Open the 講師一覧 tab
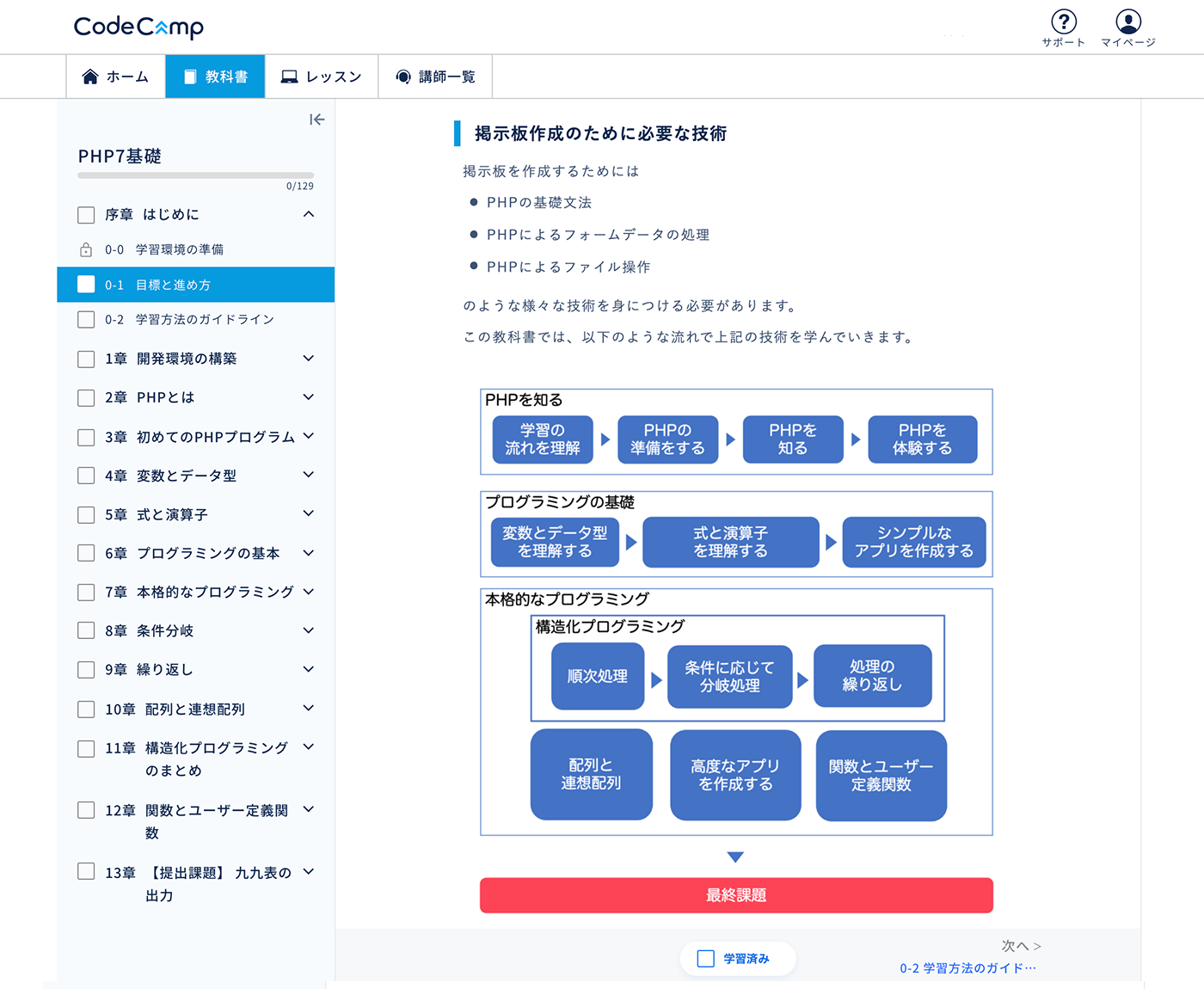This screenshot has width=1204, height=989. tap(435, 77)
